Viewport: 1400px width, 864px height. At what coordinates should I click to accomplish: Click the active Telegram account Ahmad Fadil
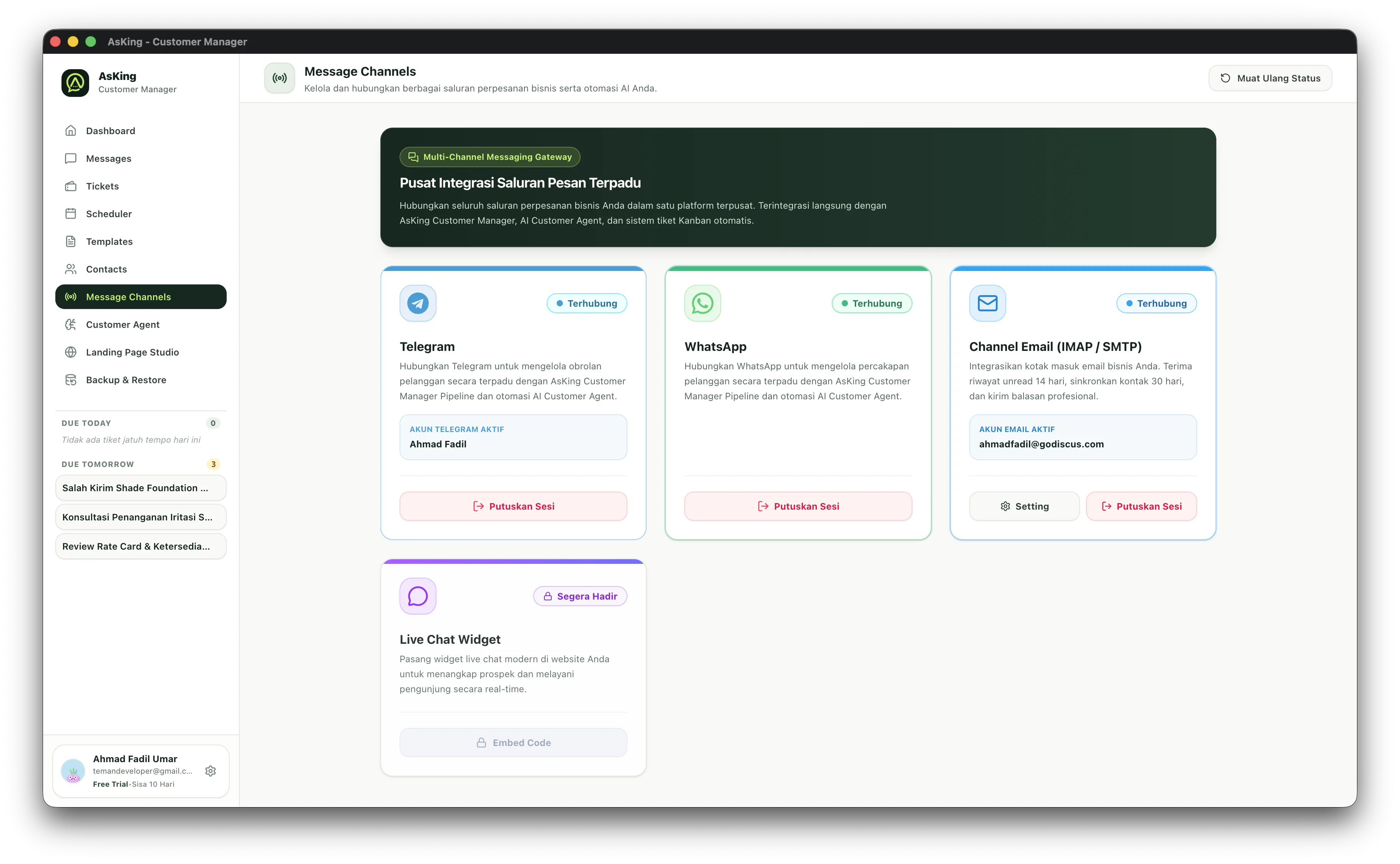point(513,437)
